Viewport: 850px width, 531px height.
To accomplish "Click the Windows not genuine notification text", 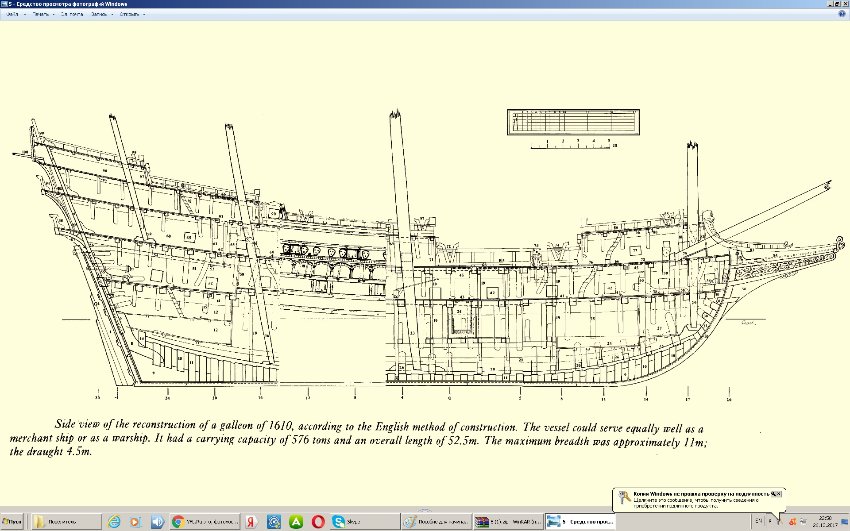I will (x=703, y=500).
